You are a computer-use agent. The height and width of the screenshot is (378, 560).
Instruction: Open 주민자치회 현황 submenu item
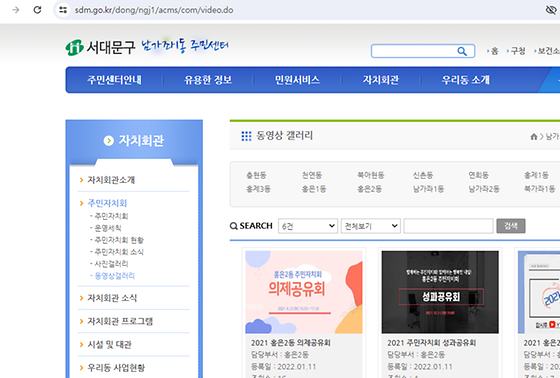(x=119, y=240)
